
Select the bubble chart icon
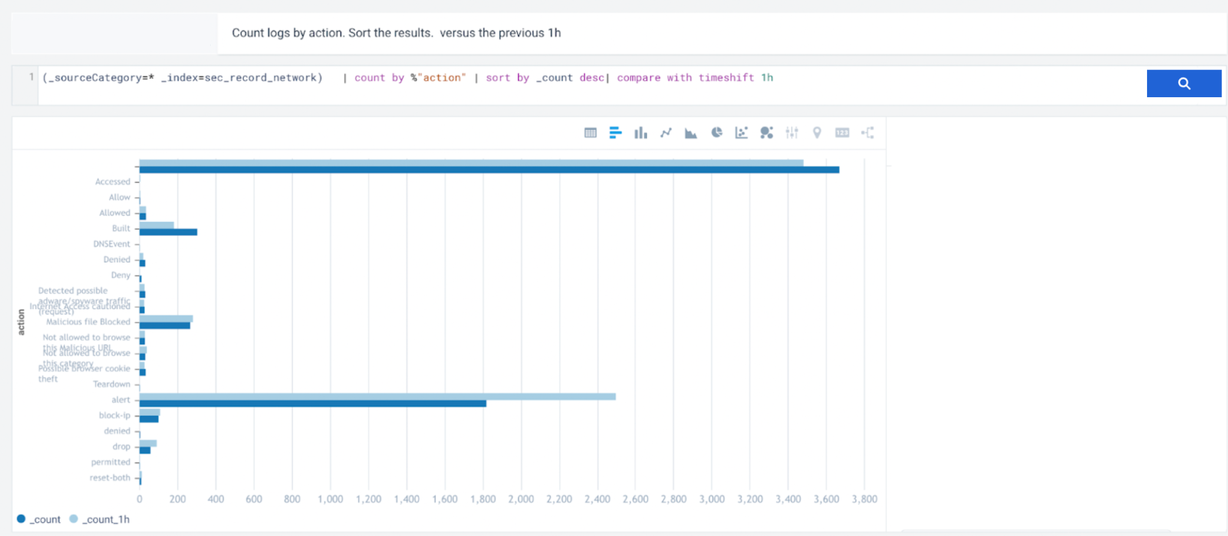(767, 133)
